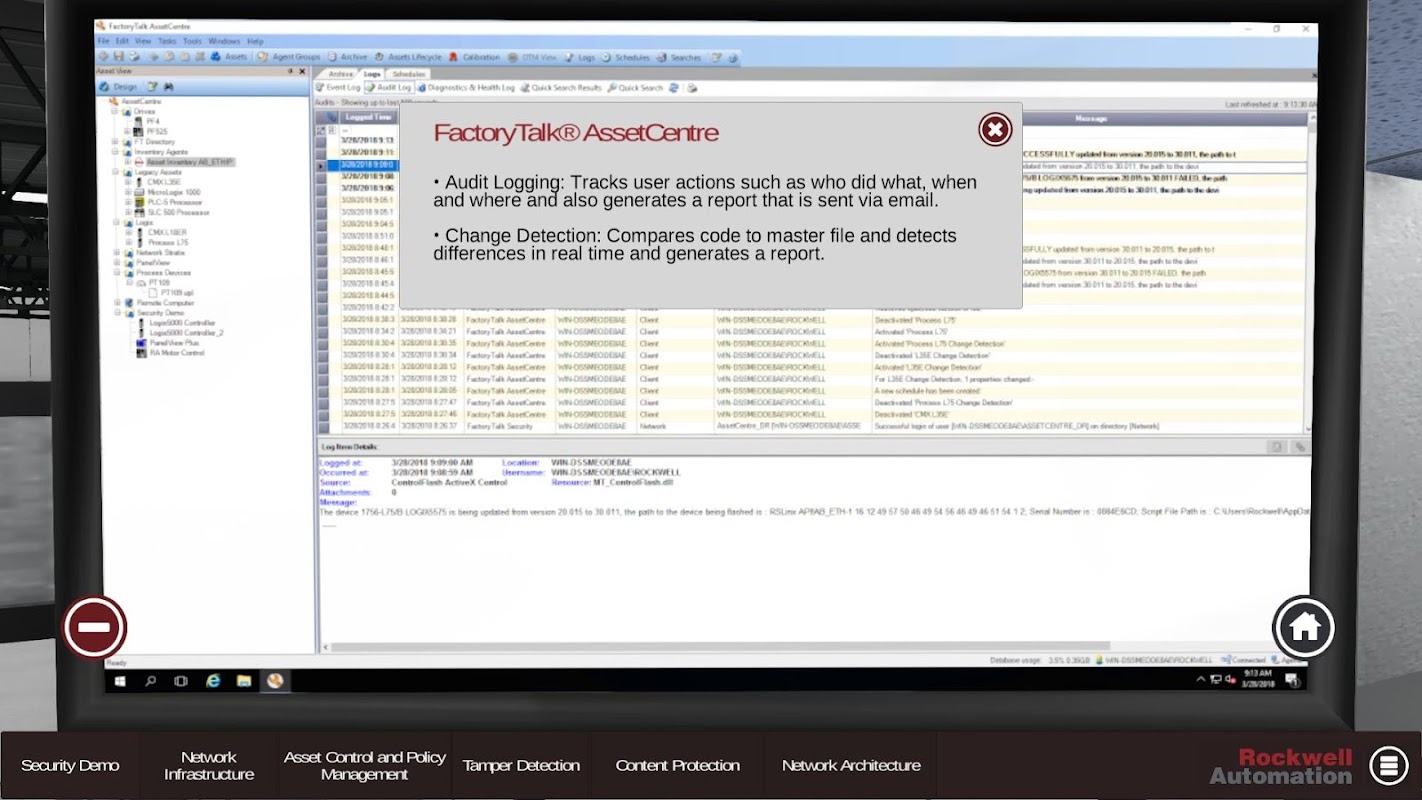Open Internet Explorer from the taskbar
This screenshot has width=1422, height=800.
(x=213, y=681)
